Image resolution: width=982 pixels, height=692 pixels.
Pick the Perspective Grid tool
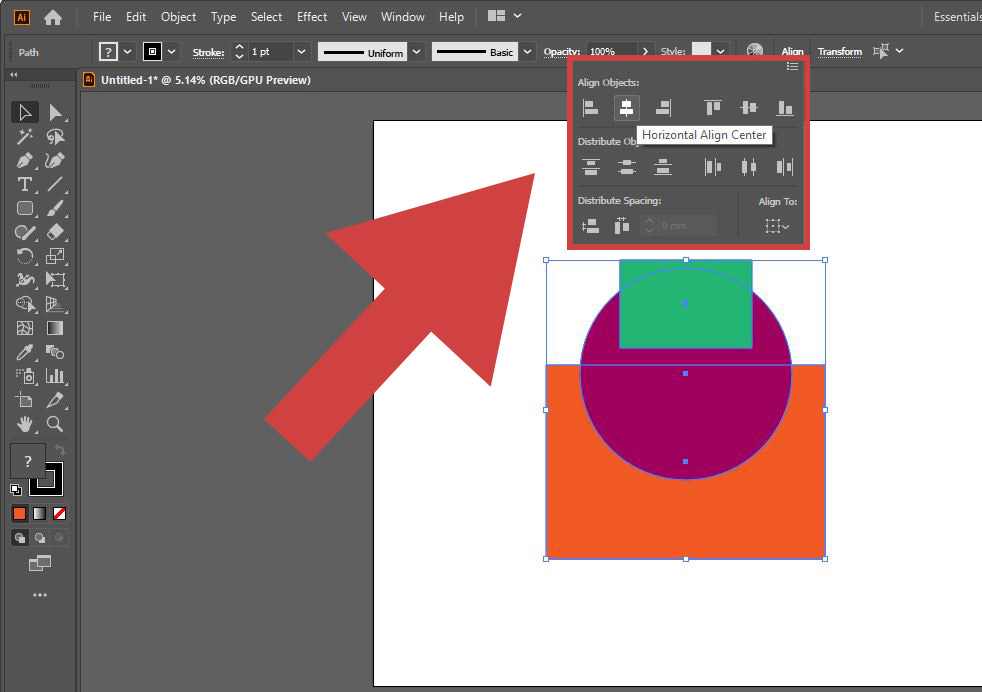pyautogui.click(x=55, y=304)
